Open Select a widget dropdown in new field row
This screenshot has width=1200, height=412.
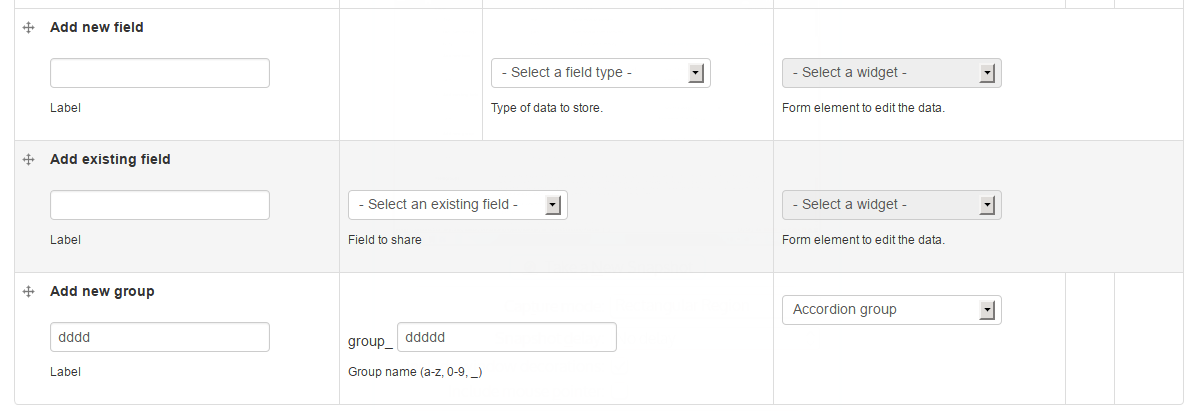tap(892, 73)
